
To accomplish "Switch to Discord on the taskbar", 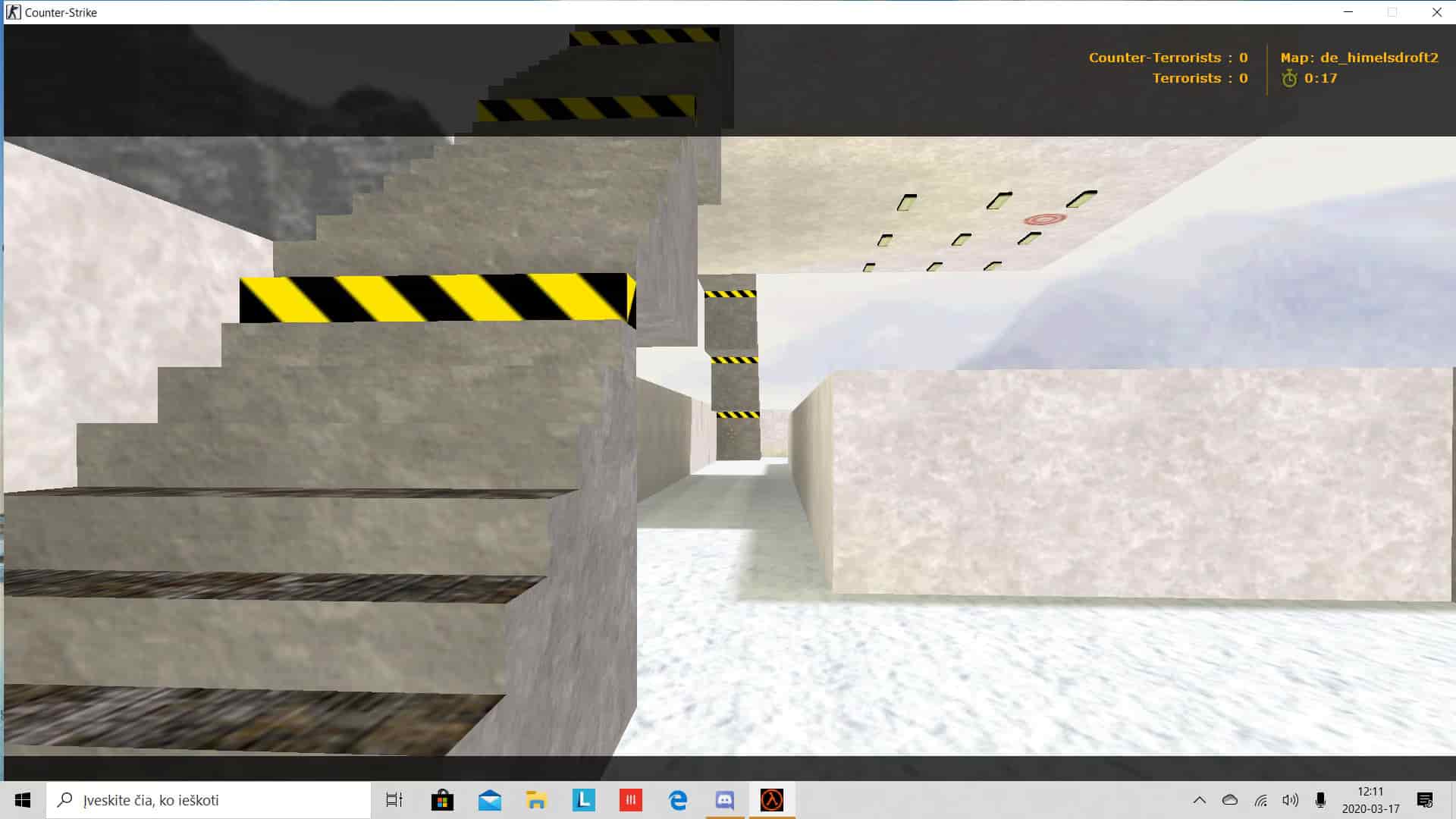I will point(725,800).
